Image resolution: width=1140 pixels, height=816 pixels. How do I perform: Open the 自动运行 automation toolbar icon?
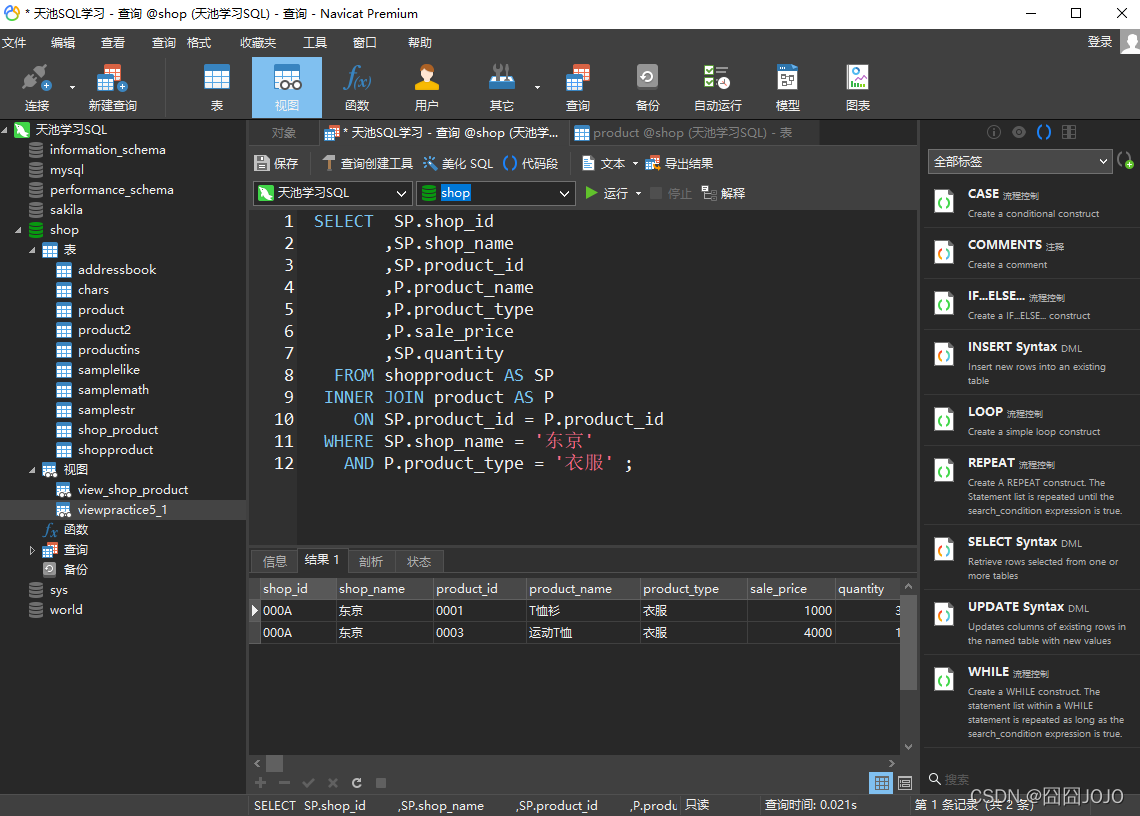[x=718, y=87]
